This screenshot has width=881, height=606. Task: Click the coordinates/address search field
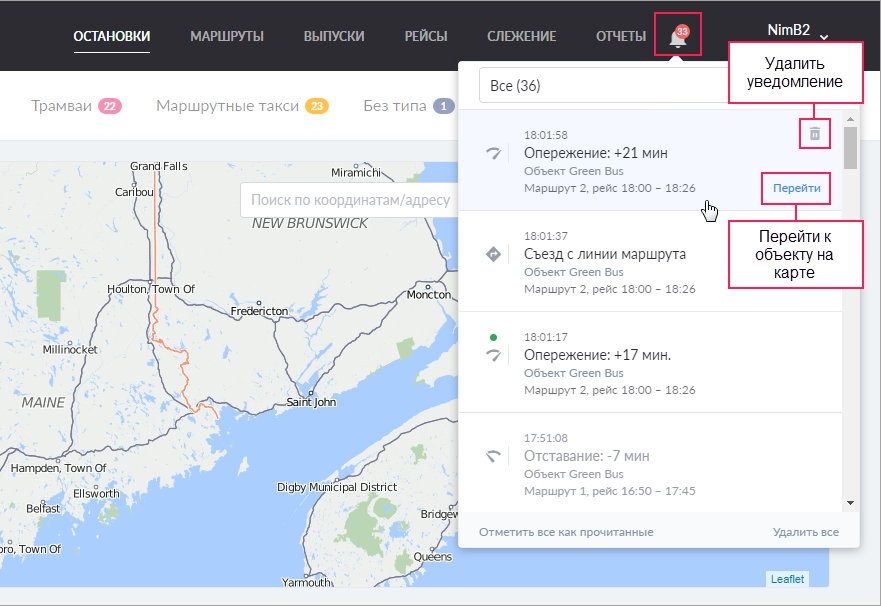click(350, 200)
